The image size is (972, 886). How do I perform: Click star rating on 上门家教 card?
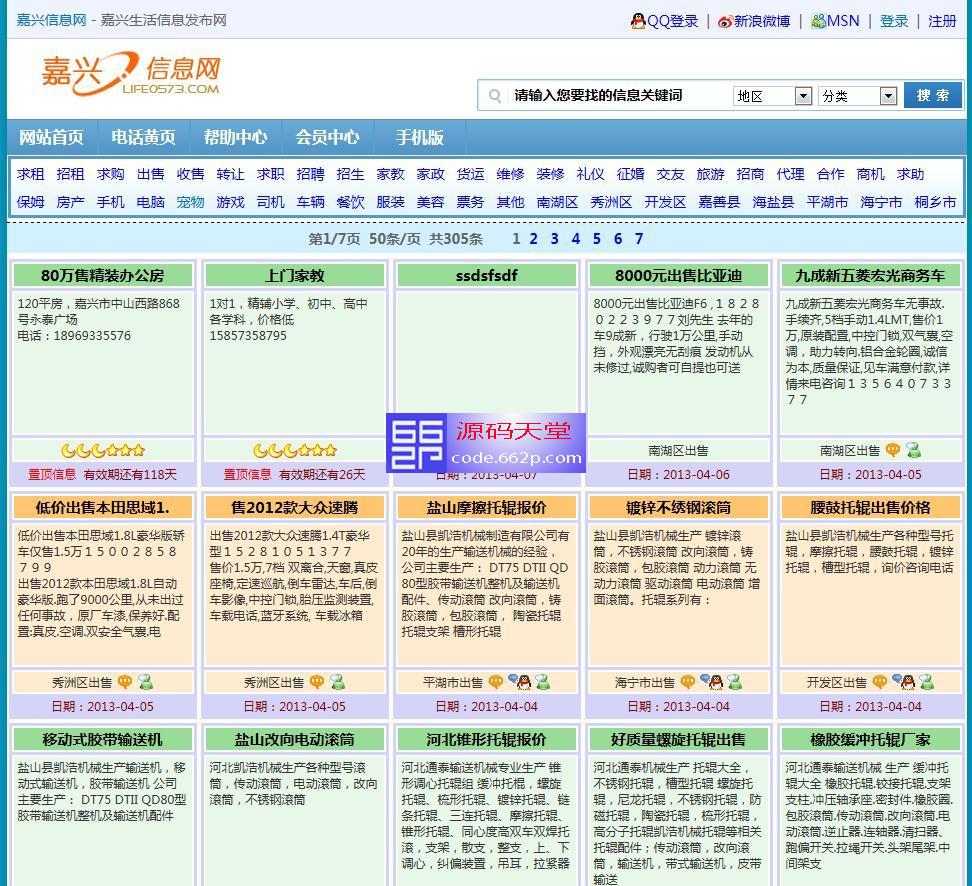click(295, 450)
